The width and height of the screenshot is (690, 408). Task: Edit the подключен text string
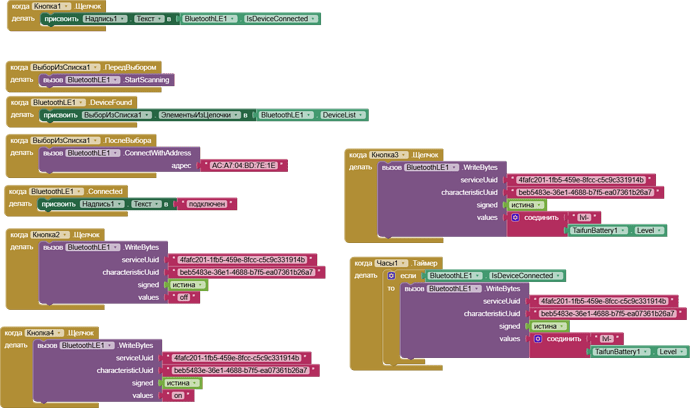point(206,204)
